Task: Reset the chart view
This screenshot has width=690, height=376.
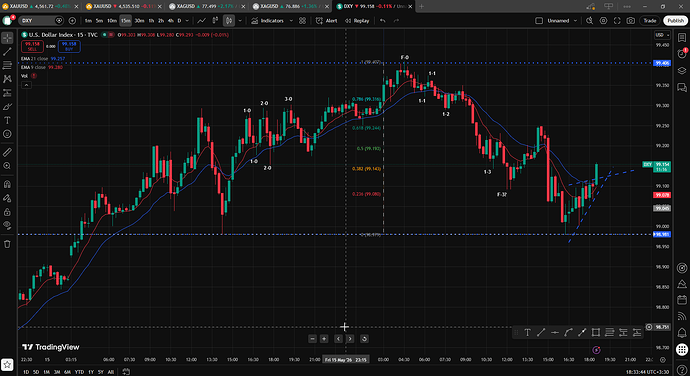Action: (x=364, y=339)
